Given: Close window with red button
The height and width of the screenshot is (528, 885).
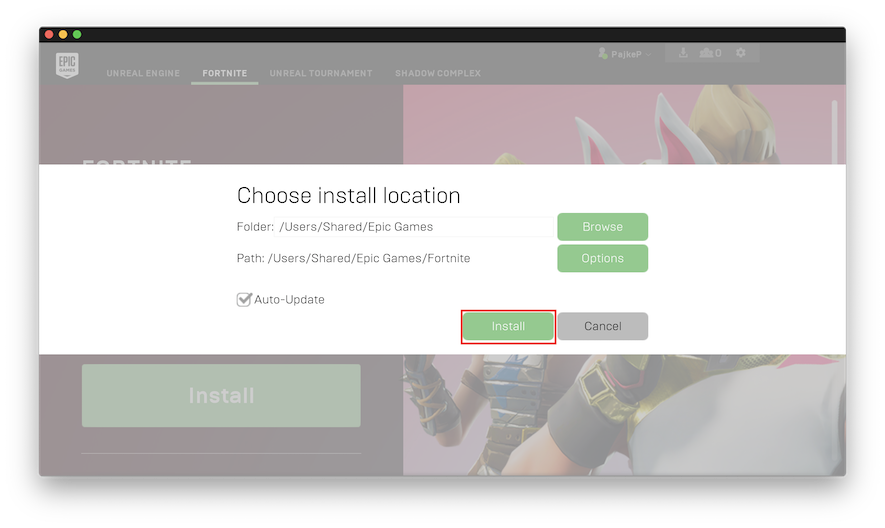Looking at the screenshot, I should coord(49,34).
